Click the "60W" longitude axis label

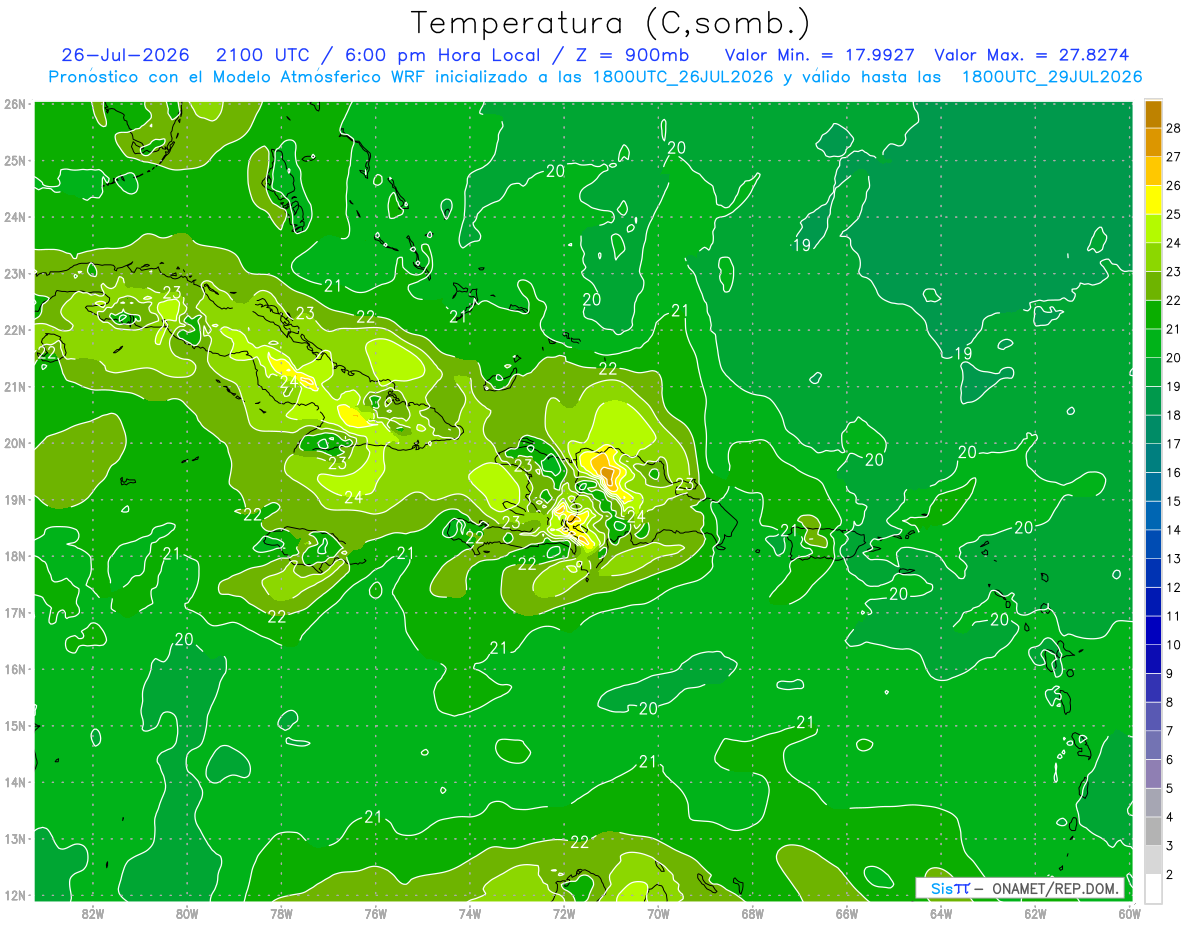[x=1129, y=912]
